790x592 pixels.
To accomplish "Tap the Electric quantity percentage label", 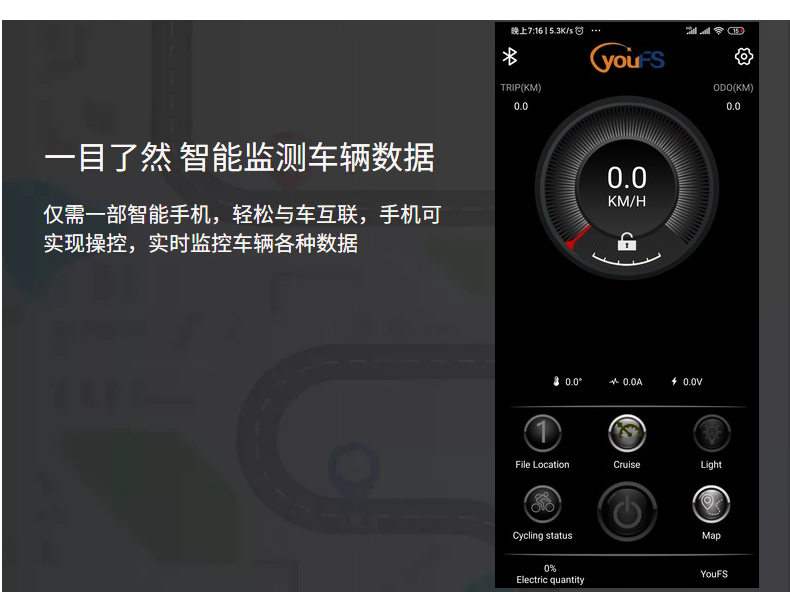I will click(550, 574).
